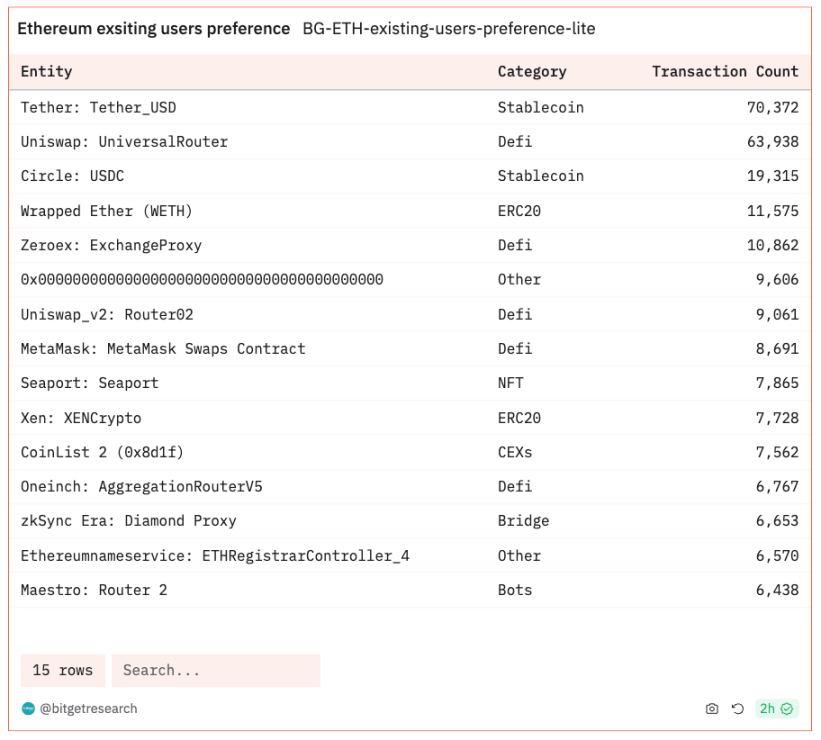Select the Tether: Tether_USD entity cell

click(98, 107)
